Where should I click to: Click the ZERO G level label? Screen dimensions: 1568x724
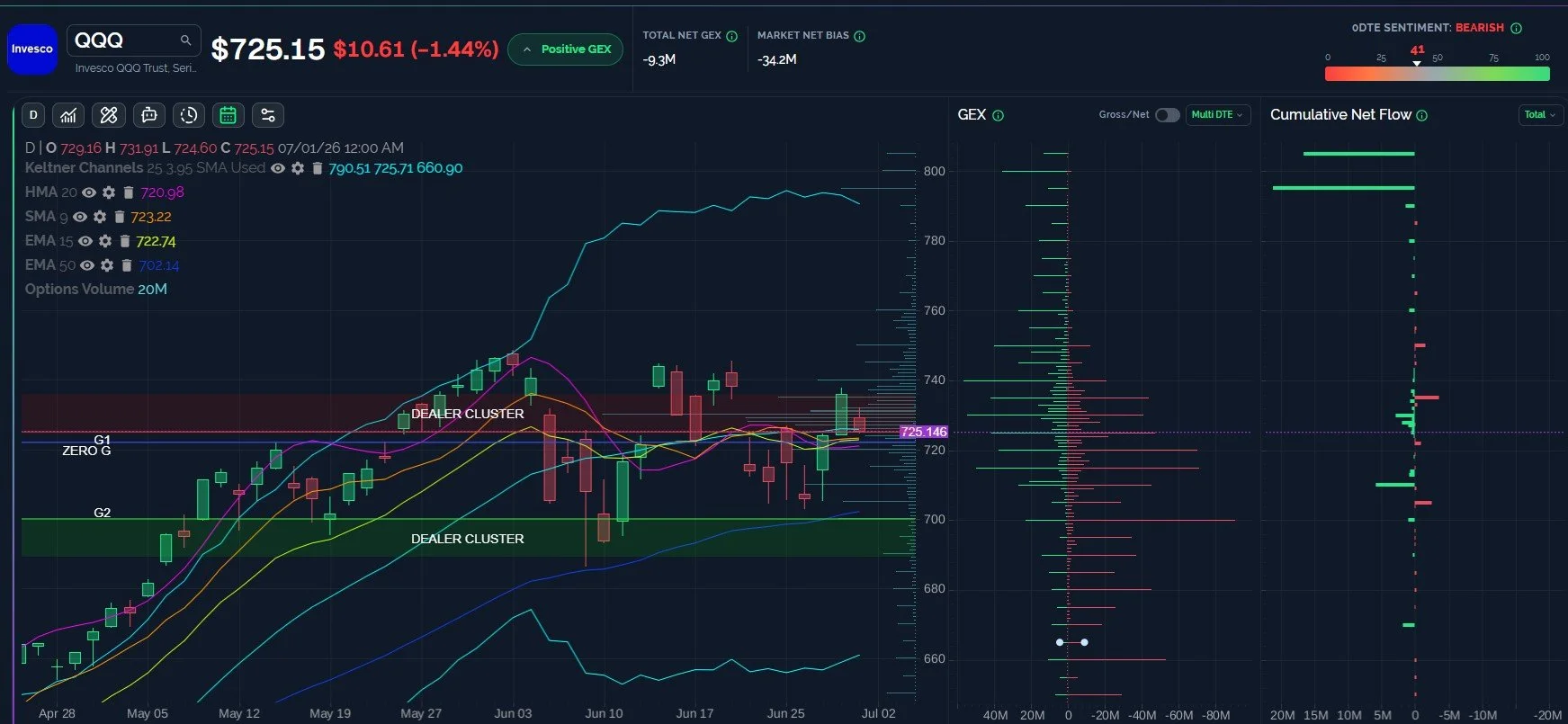point(86,451)
